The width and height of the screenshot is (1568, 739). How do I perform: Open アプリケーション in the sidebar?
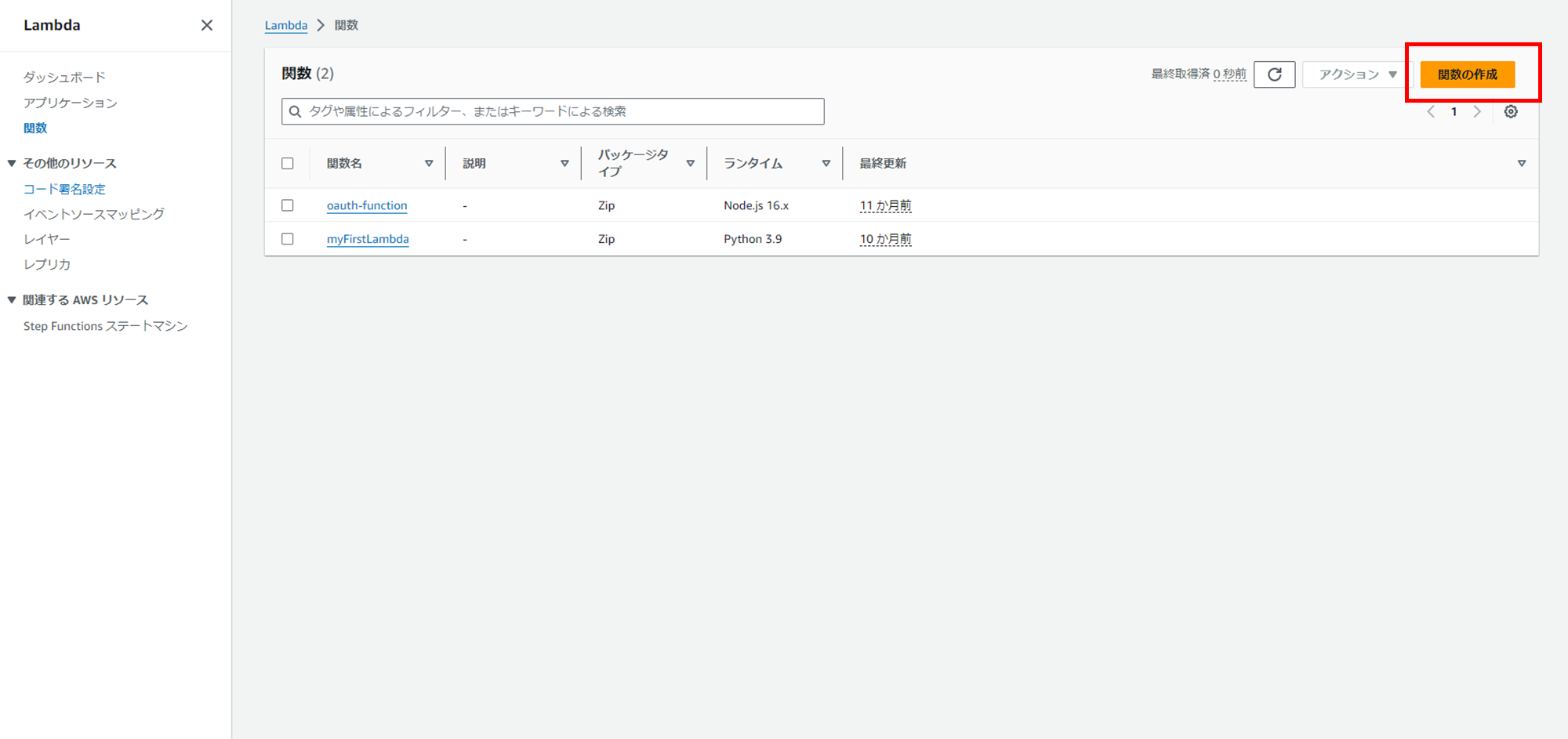pyautogui.click(x=71, y=102)
